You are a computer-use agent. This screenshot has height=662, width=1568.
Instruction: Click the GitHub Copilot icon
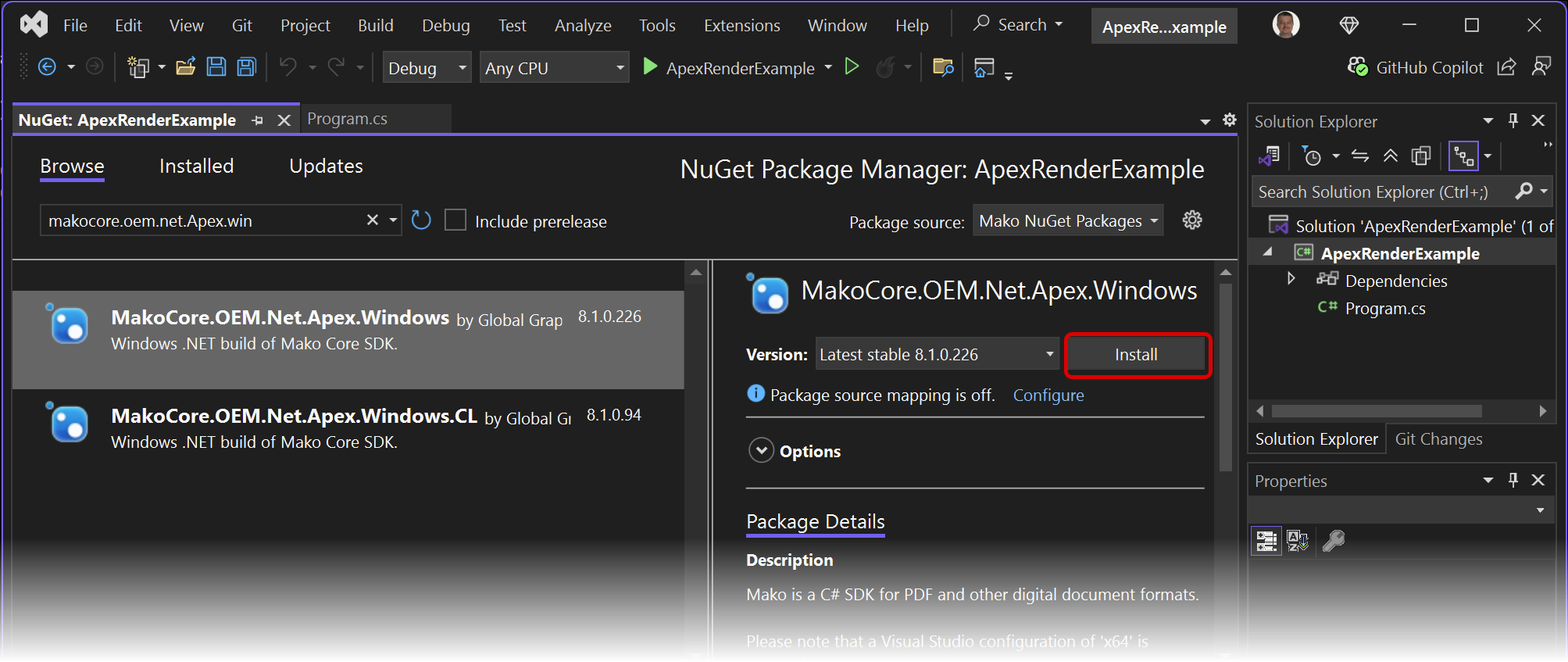[1358, 67]
